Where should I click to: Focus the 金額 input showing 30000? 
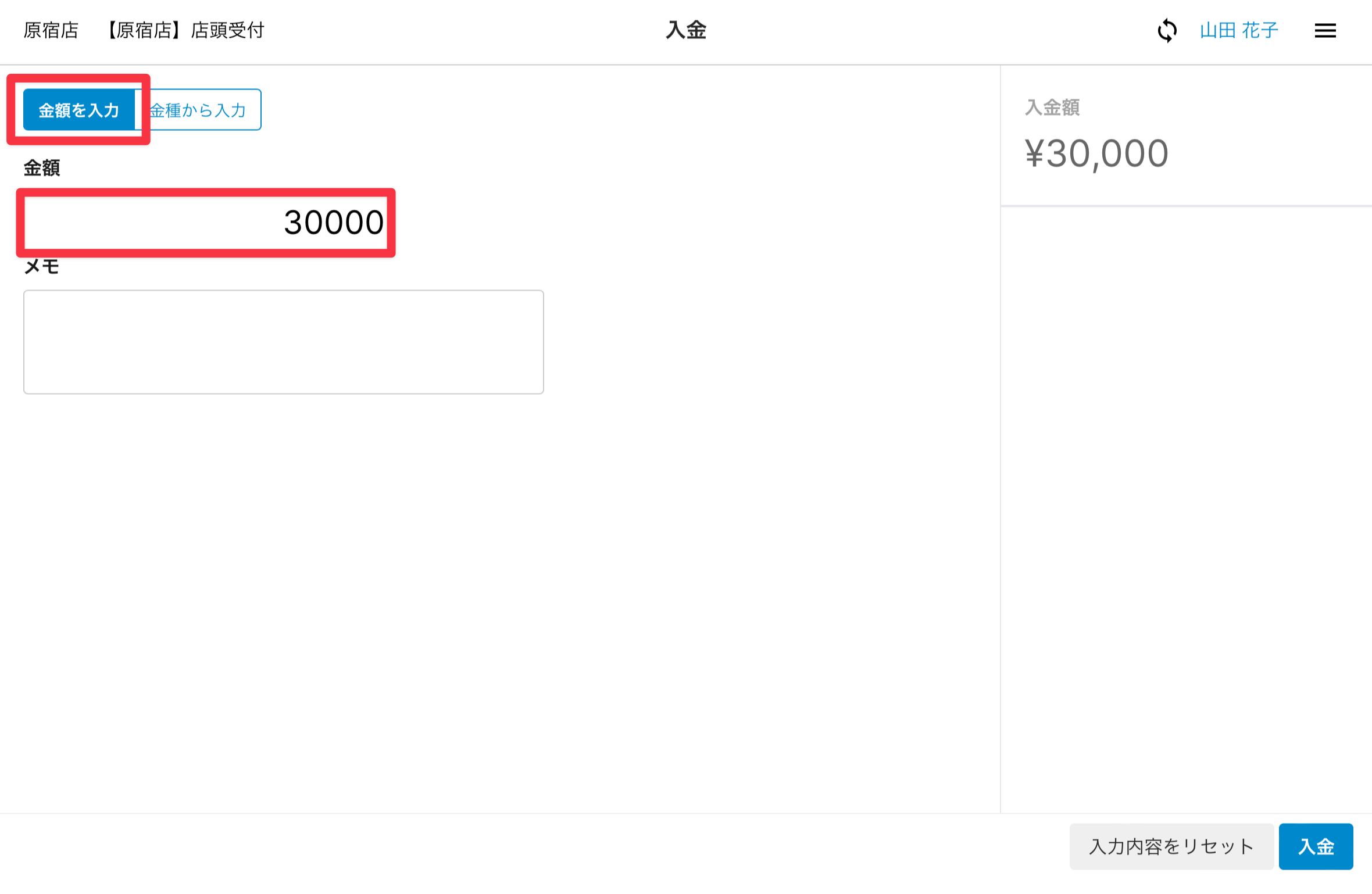coord(206,223)
